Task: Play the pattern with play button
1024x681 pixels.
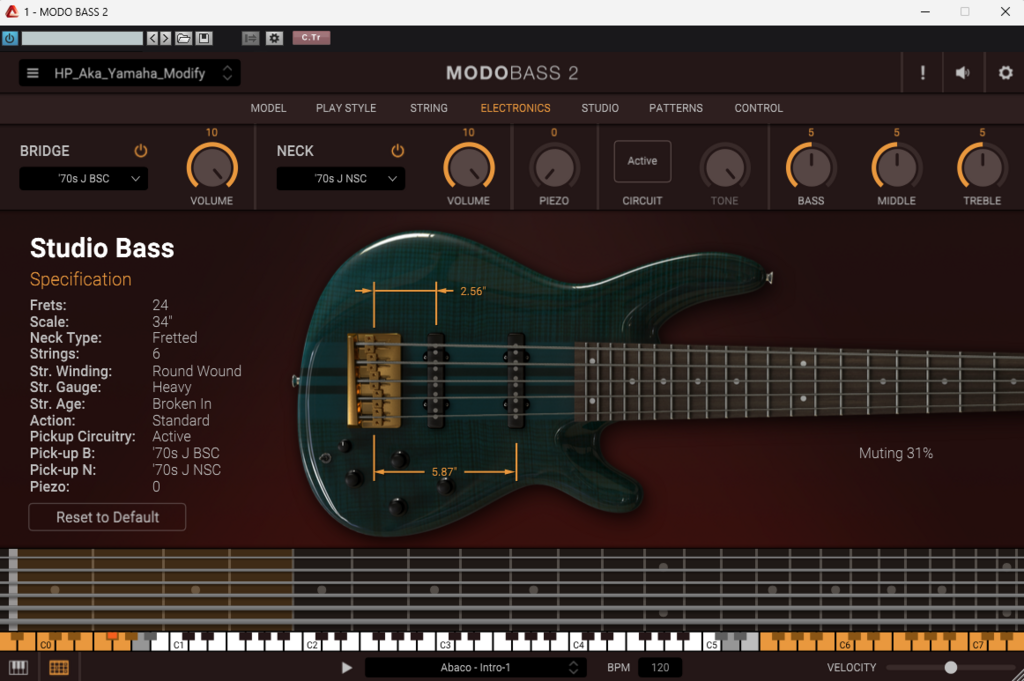Action: (x=347, y=667)
